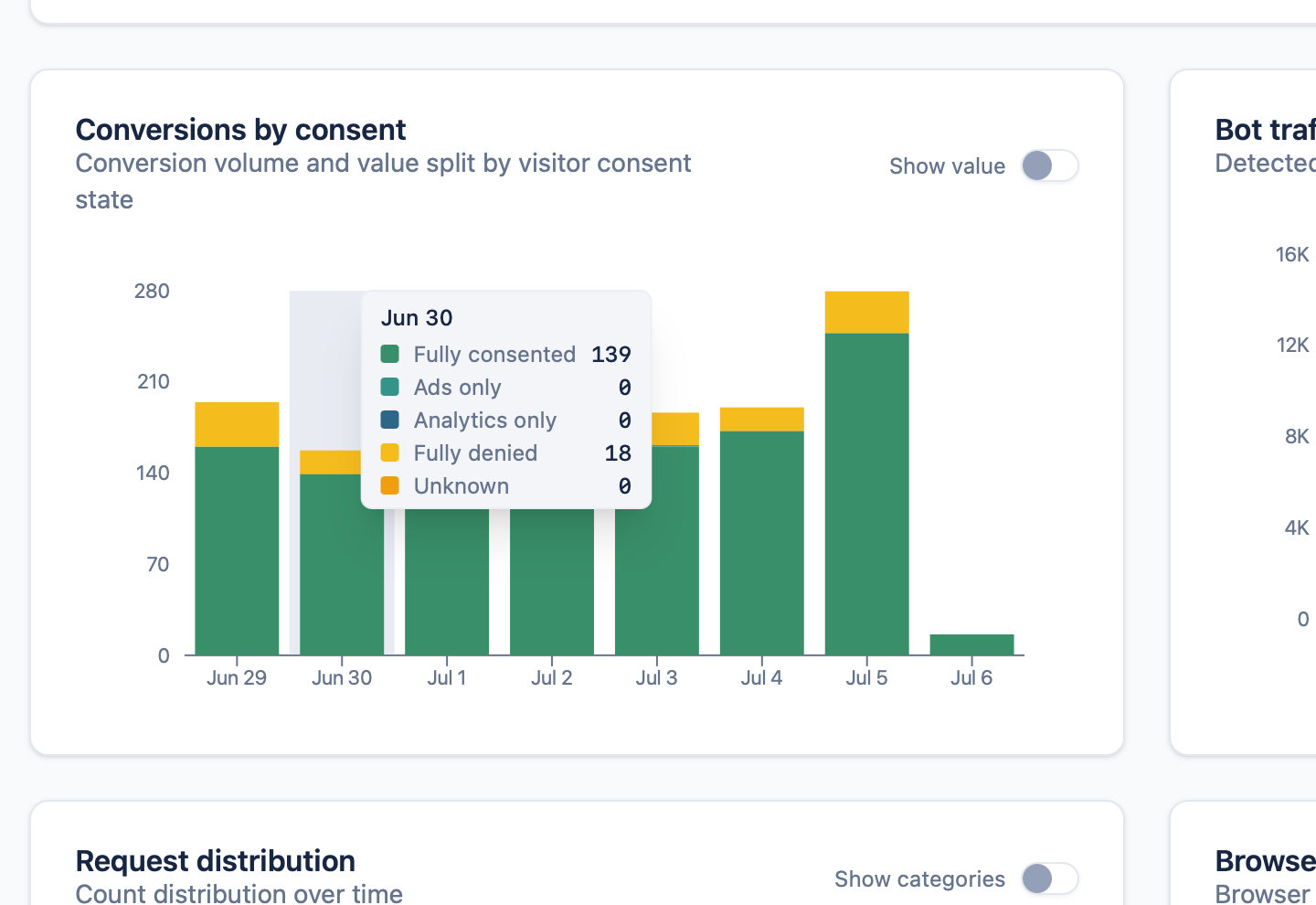The height and width of the screenshot is (905, 1316).
Task: Click the Fully consented value 139
Action: point(611,354)
